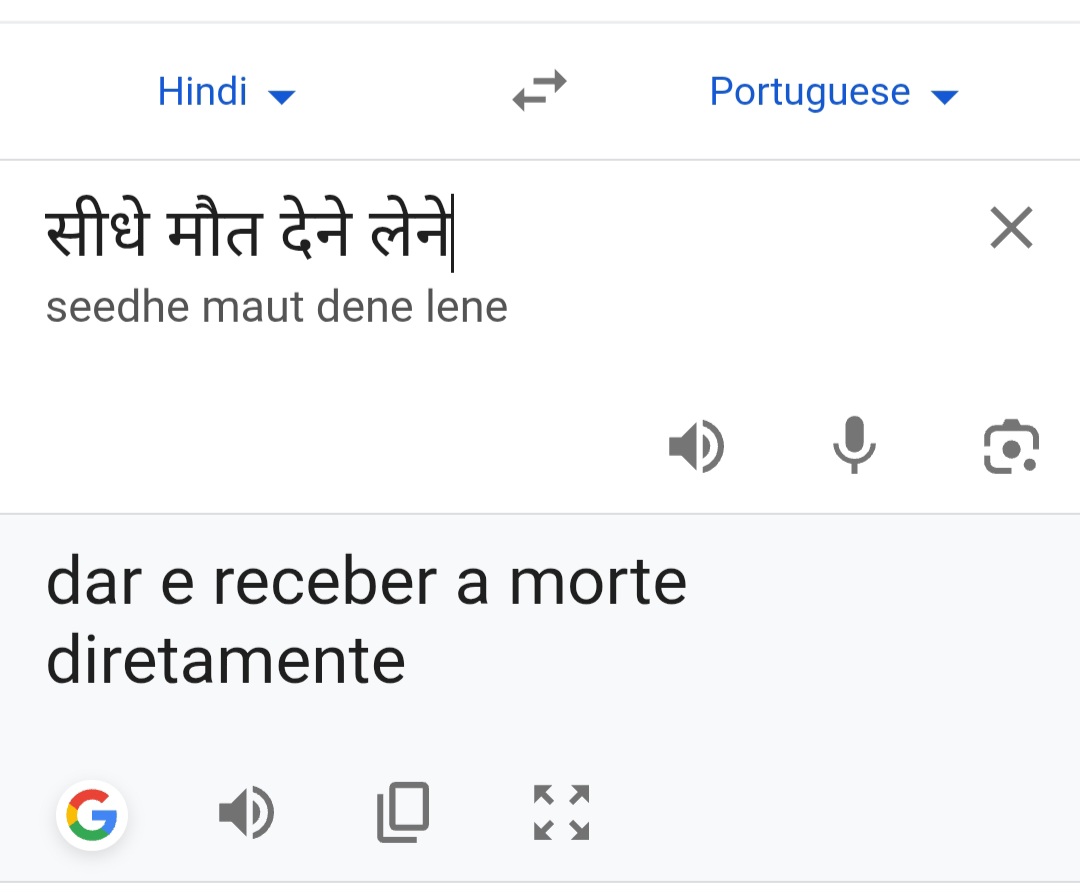Play audio of the Portuguese translation
Screen dimensions: 1080x892
pyautogui.click(x=246, y=812)
